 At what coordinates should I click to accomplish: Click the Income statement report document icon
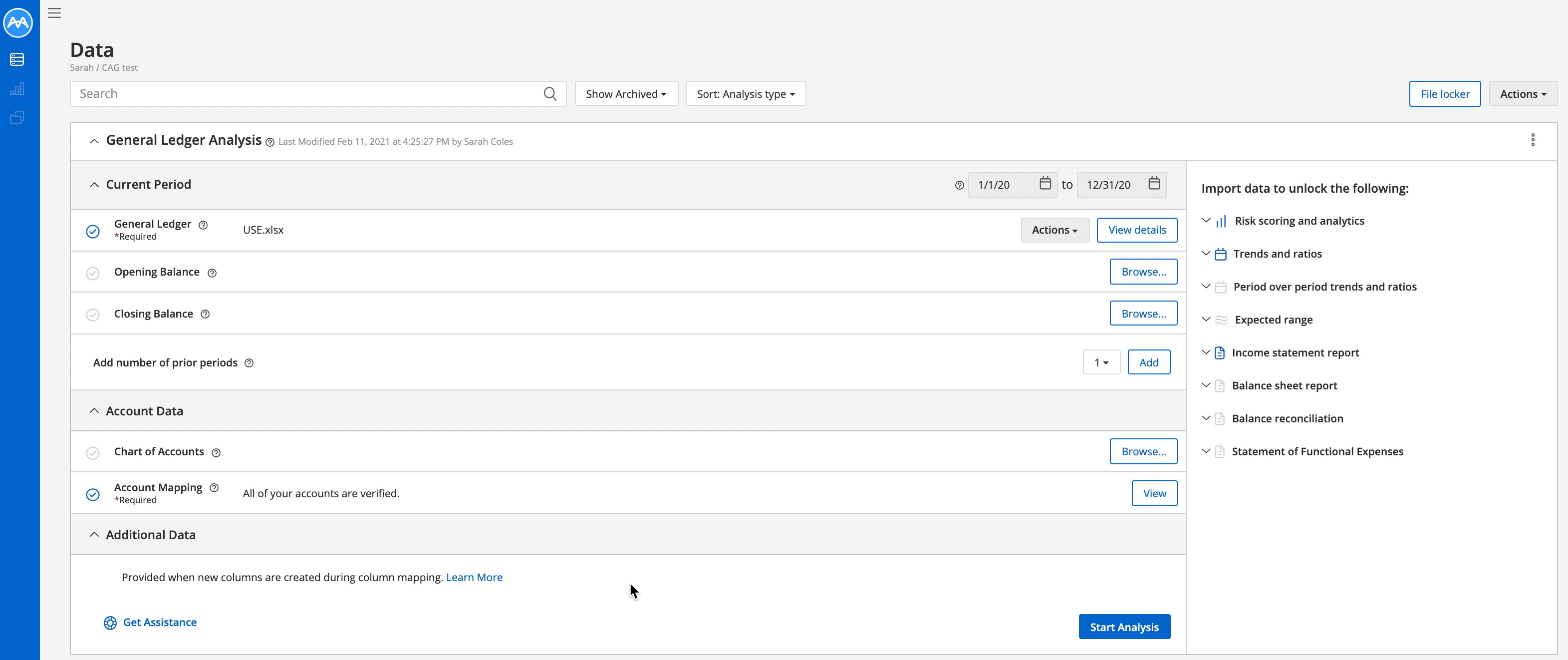[1220, 353]
